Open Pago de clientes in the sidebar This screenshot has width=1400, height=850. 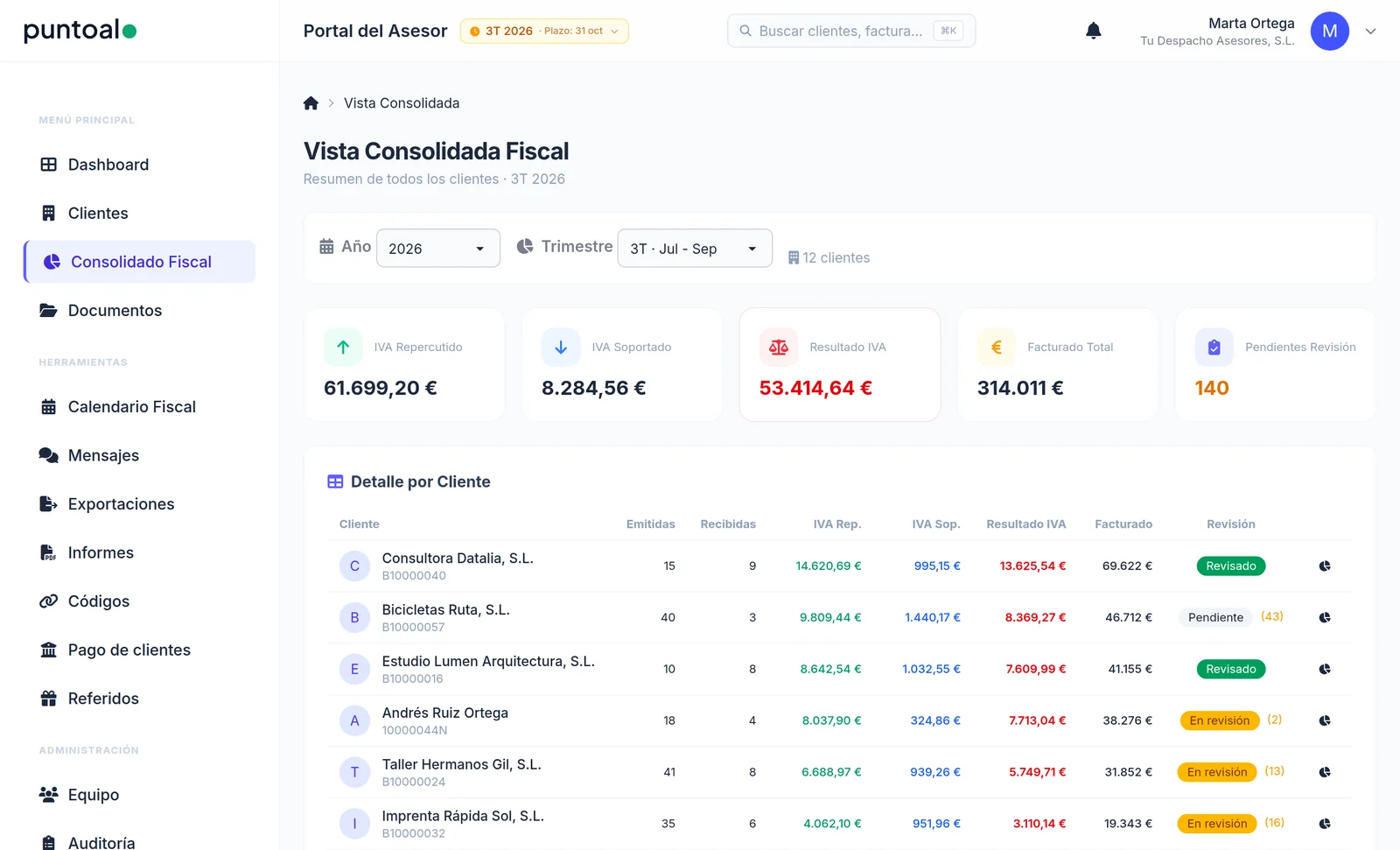140,650
